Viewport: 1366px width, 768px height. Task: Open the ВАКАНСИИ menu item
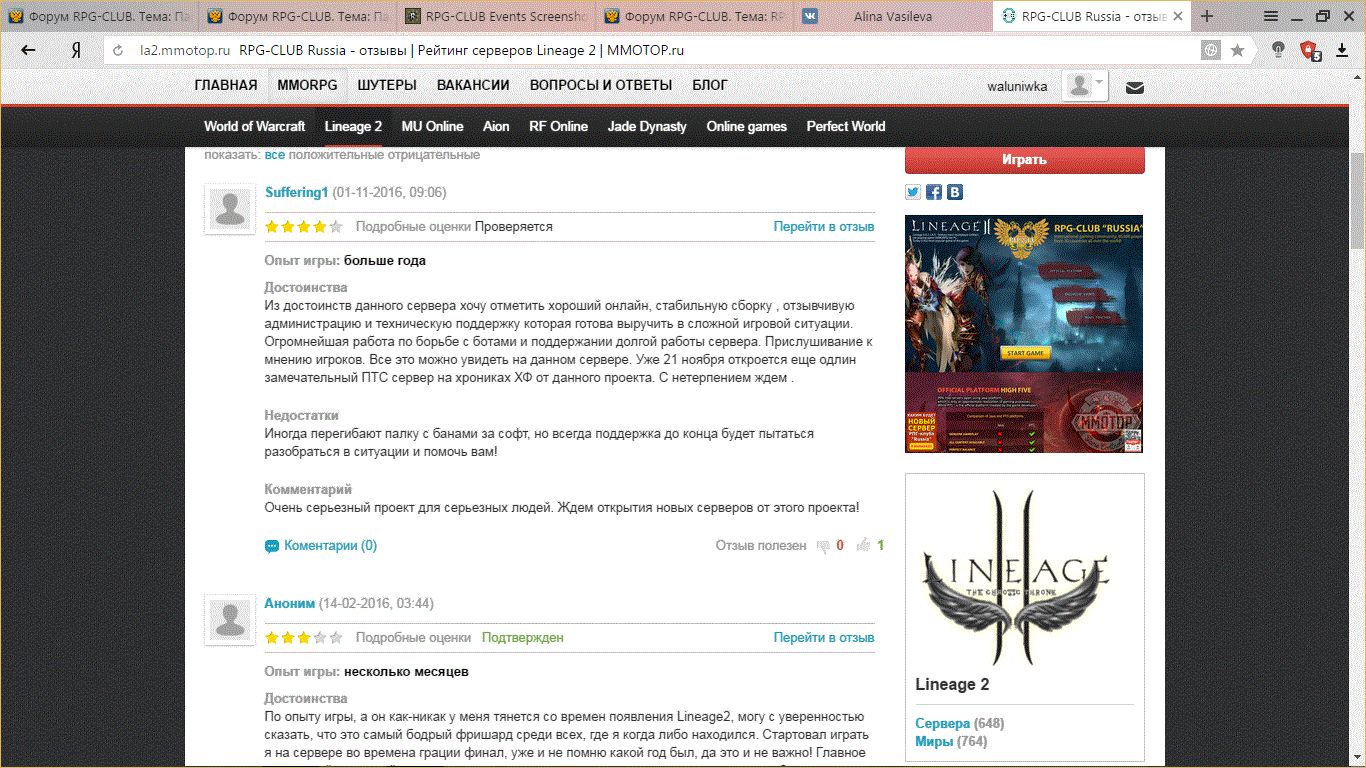coord(473,86)
